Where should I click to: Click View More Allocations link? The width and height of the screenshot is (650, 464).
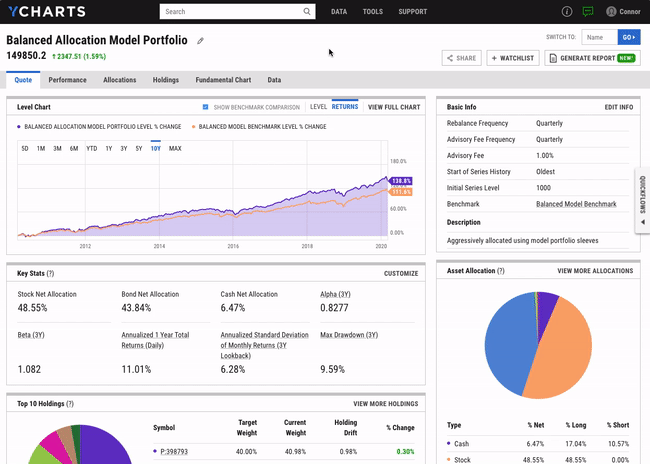(595, 271)
